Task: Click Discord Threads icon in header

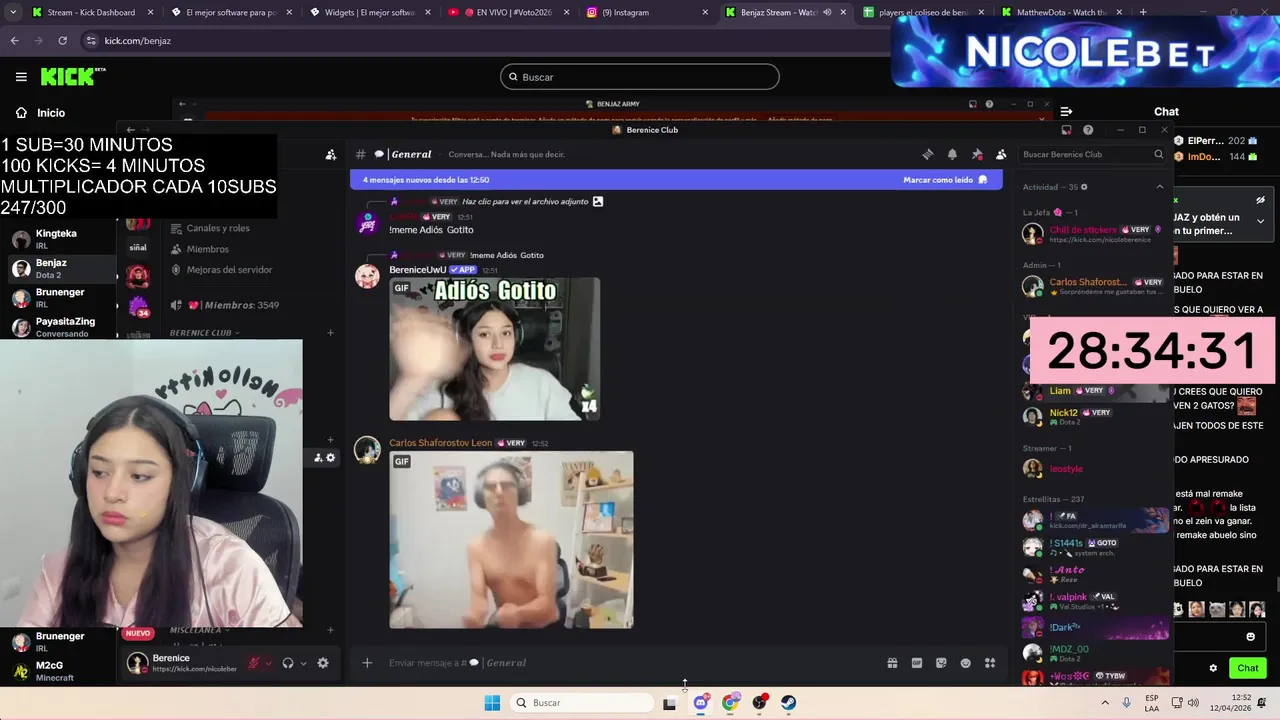Action: pos(928,154)
